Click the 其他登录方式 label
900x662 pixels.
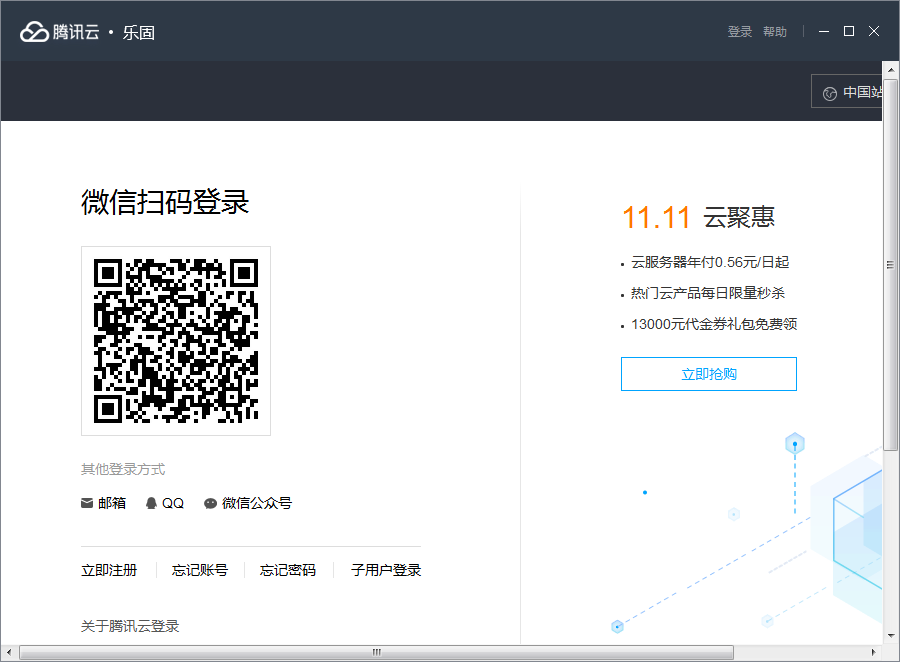point(123,470)
